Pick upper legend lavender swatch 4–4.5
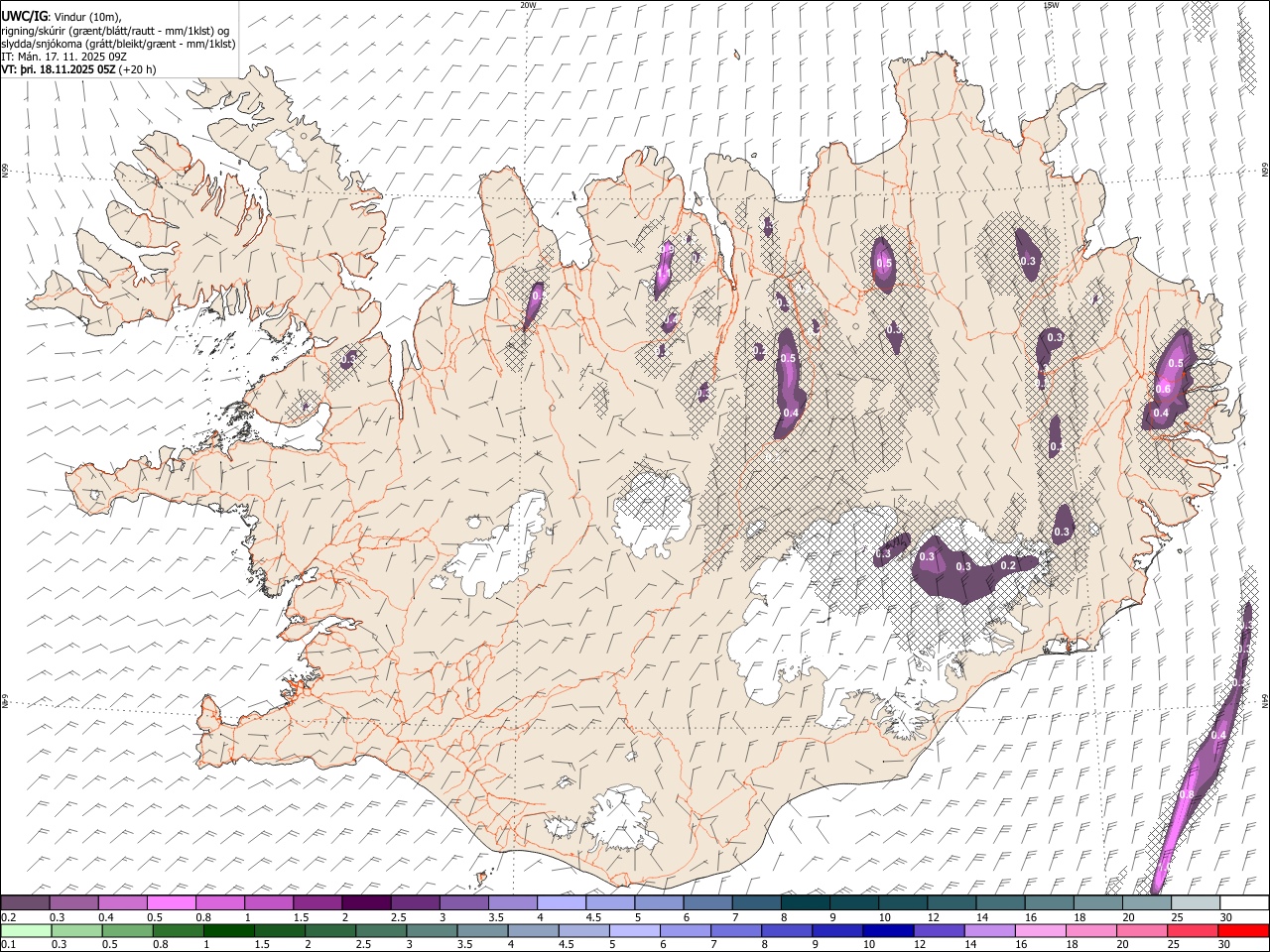Image resolution: width=1270 pixels, height=952 pixels. (x=562, y=902)
